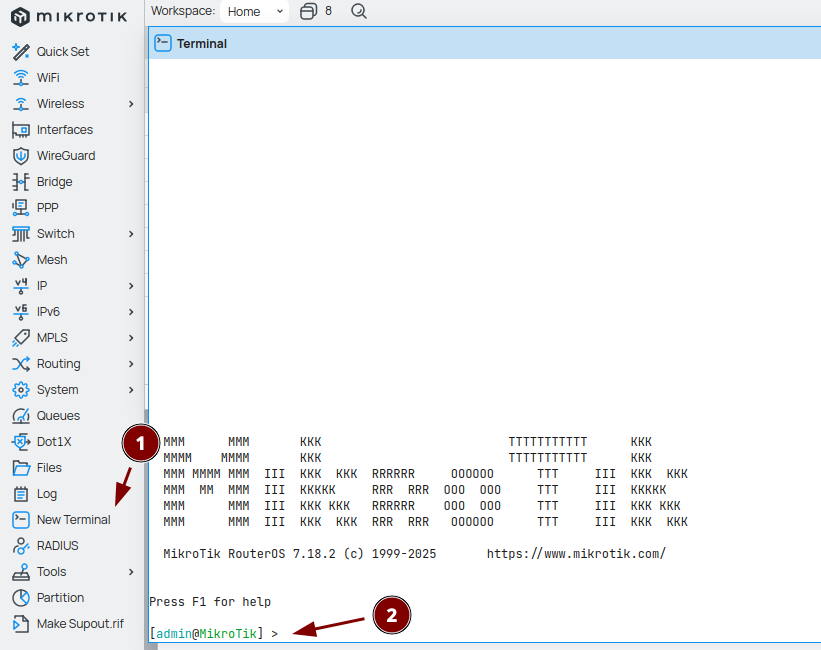Open the Log menu label

click(47, 494)
